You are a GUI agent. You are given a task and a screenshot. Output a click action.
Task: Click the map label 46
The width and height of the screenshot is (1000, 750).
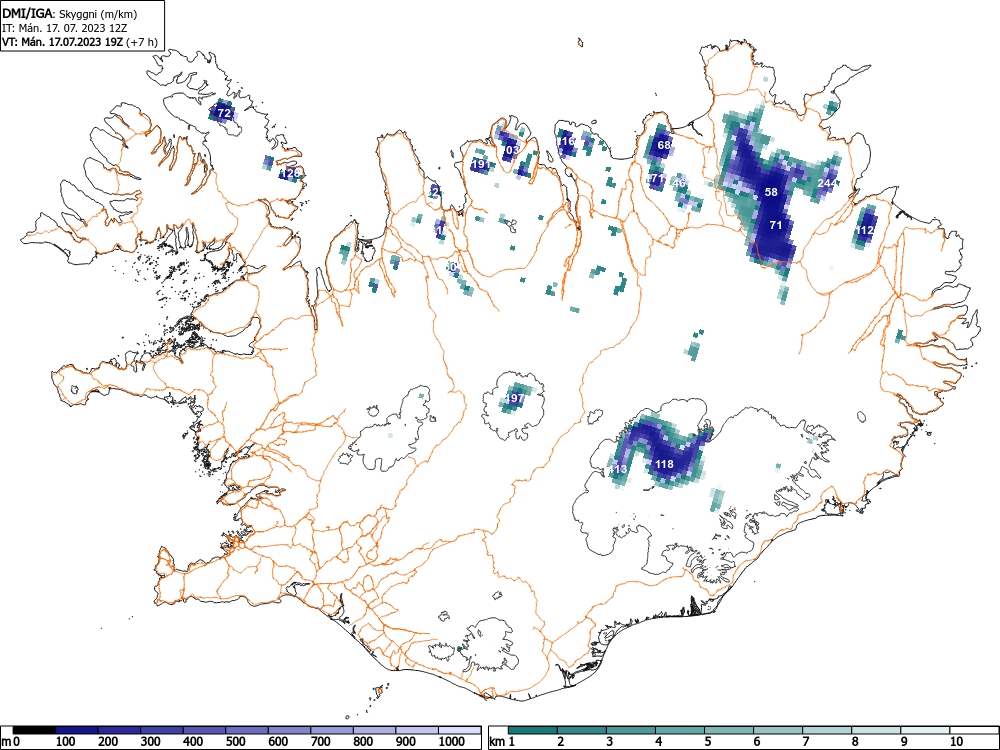[679, 183]
